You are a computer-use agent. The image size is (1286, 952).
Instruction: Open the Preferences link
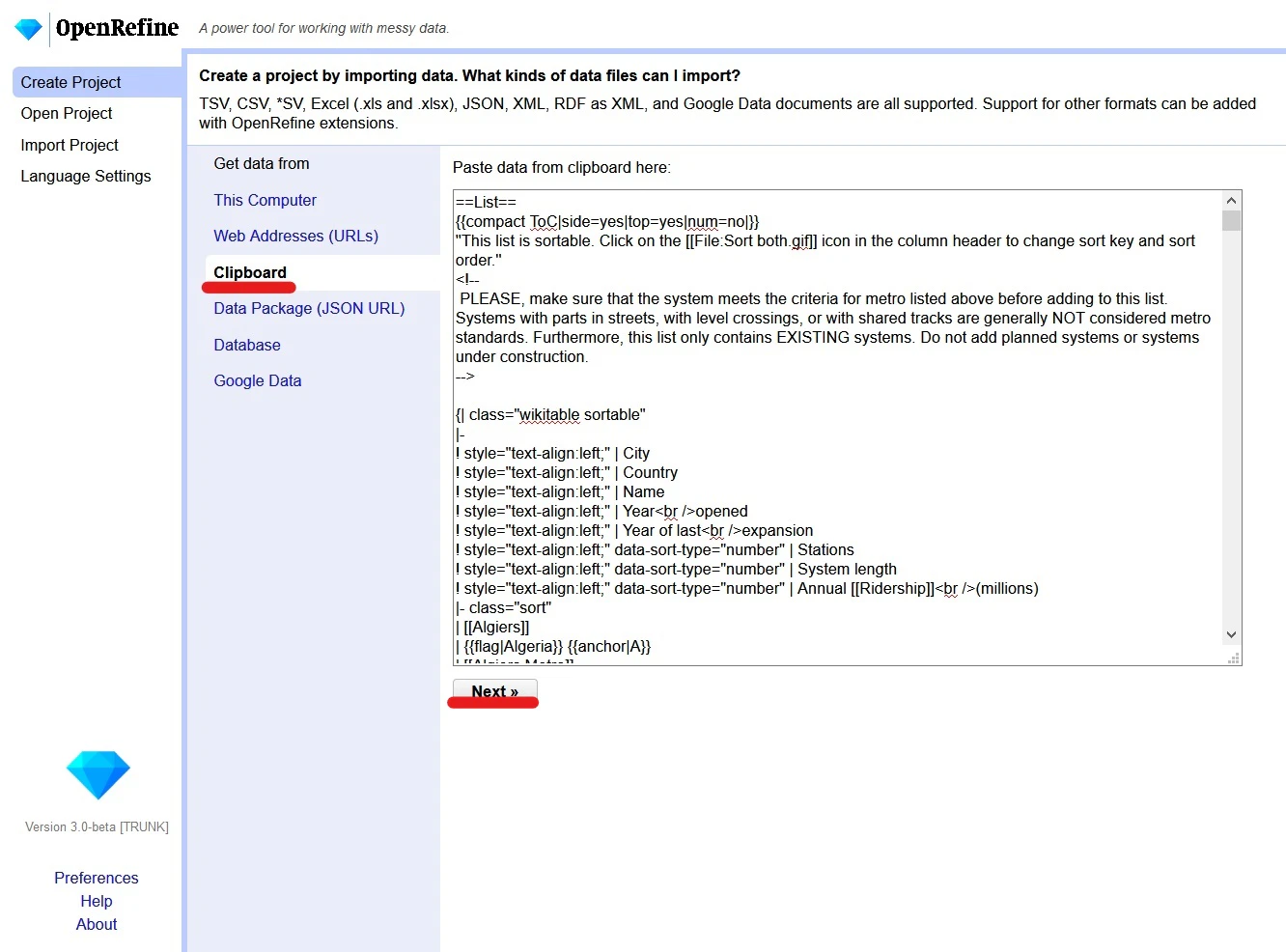tap(97, 878)
